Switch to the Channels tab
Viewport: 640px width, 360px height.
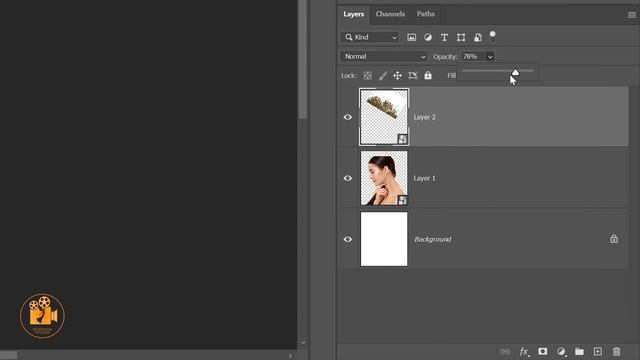pos(390,14)
